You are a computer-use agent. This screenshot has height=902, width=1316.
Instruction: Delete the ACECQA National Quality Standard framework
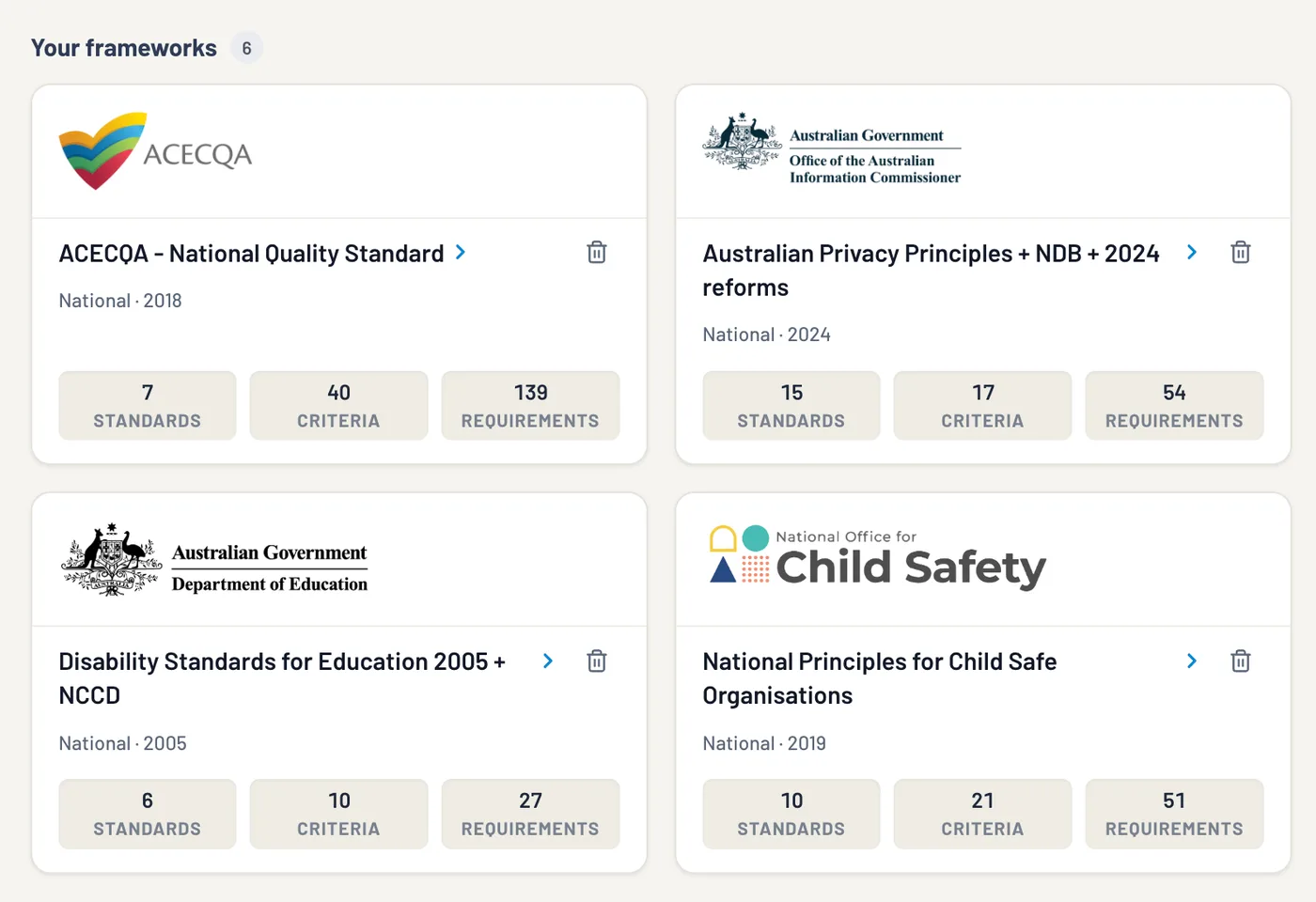click(597, 253)
